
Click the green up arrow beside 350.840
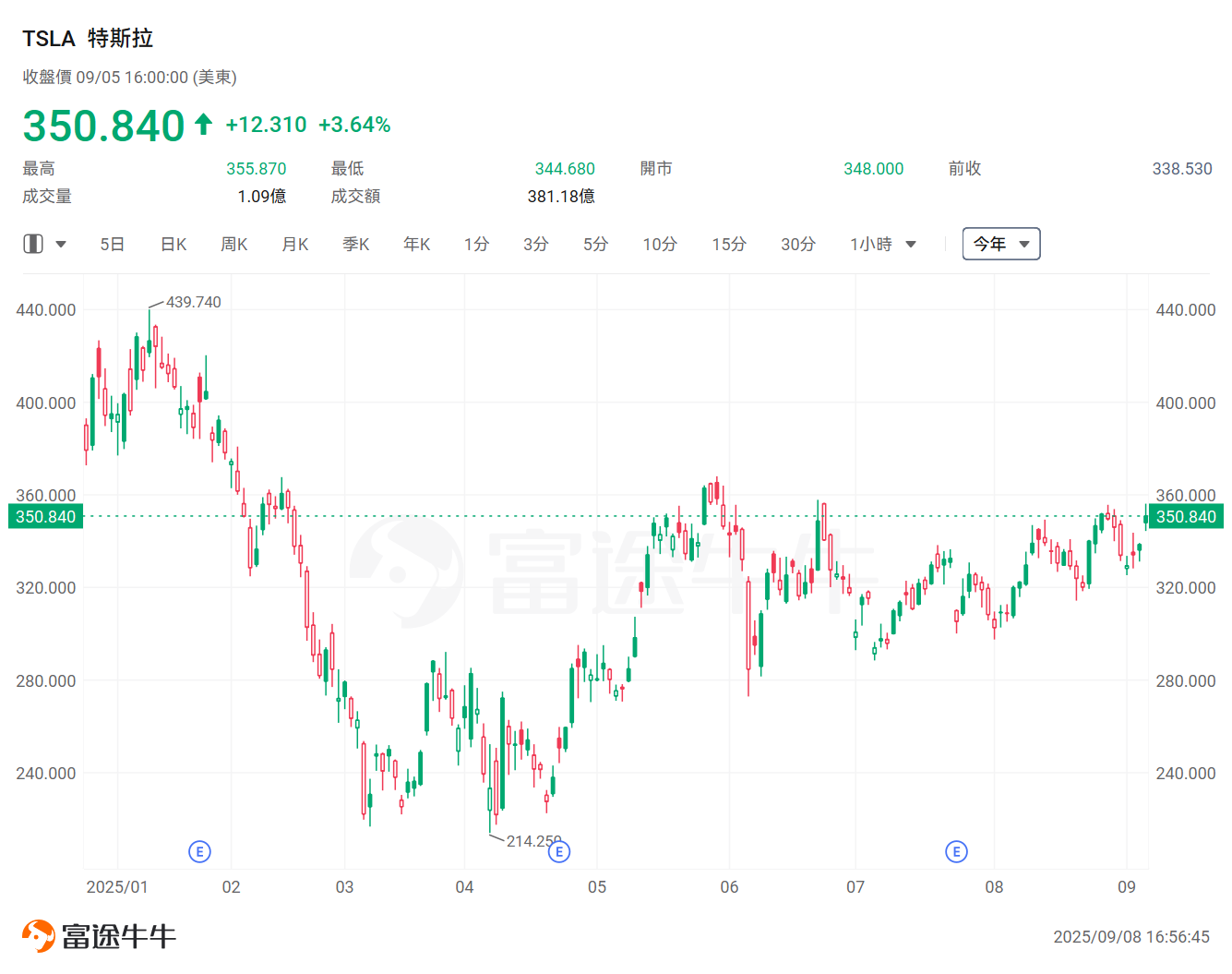[x=202, y=124]
